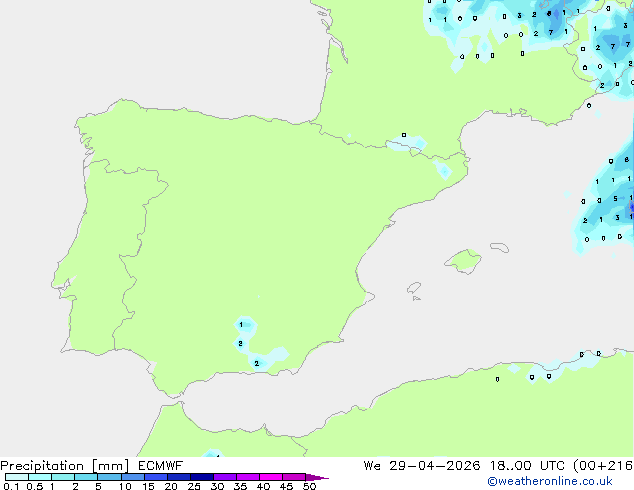Viewport: 634px width, 490px height.
Task: Pick the 1–2 mm legend swatch
Action: point(63,477)
